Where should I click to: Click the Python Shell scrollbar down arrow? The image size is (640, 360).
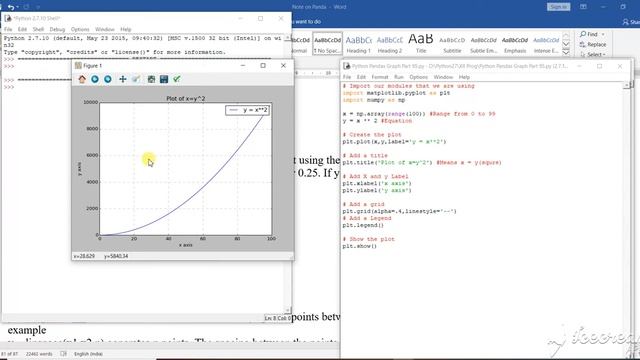(x=288, y=310)
